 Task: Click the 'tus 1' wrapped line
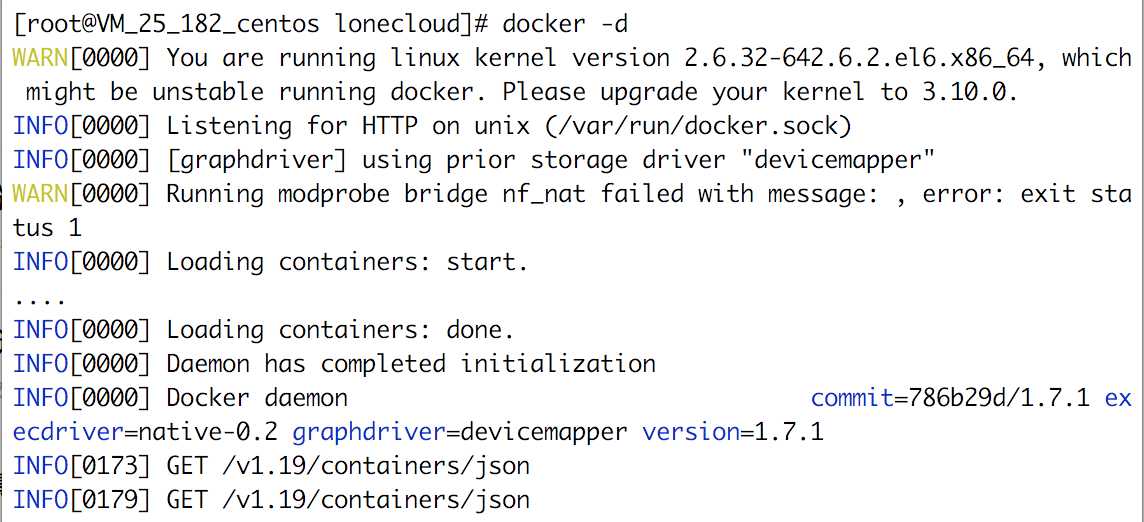(x=47, y=228)
